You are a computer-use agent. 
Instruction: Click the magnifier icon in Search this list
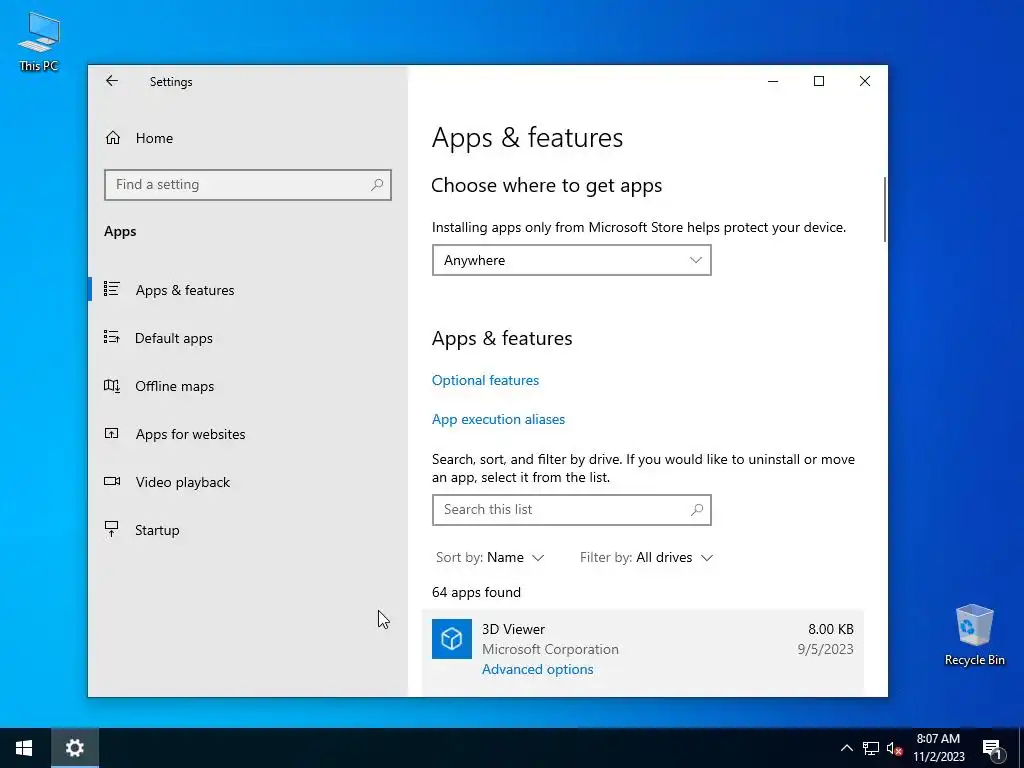pyautogui.click(x=697, y=509)
